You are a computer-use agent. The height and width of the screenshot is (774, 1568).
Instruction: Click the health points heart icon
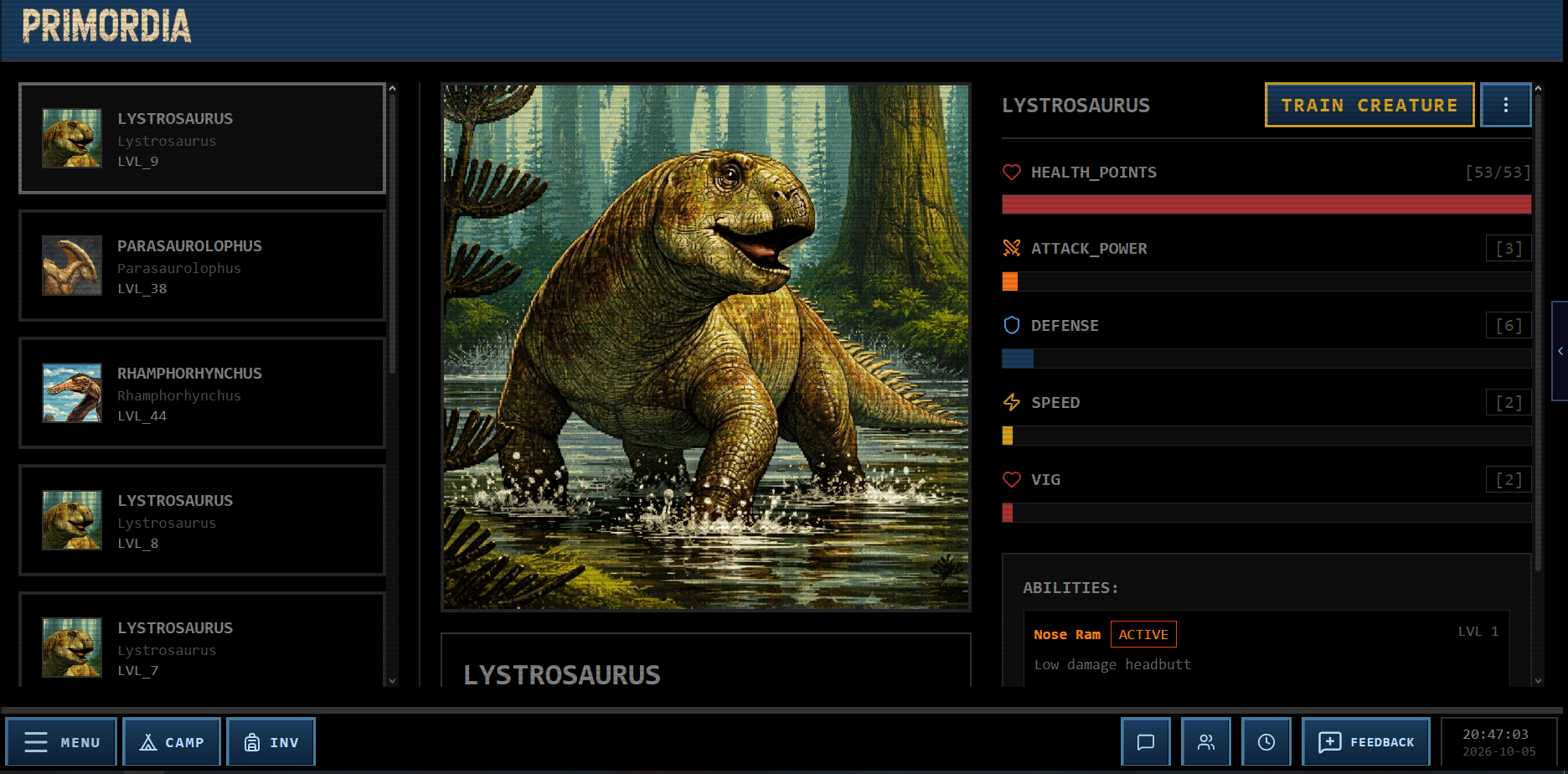pos(1012,173)
